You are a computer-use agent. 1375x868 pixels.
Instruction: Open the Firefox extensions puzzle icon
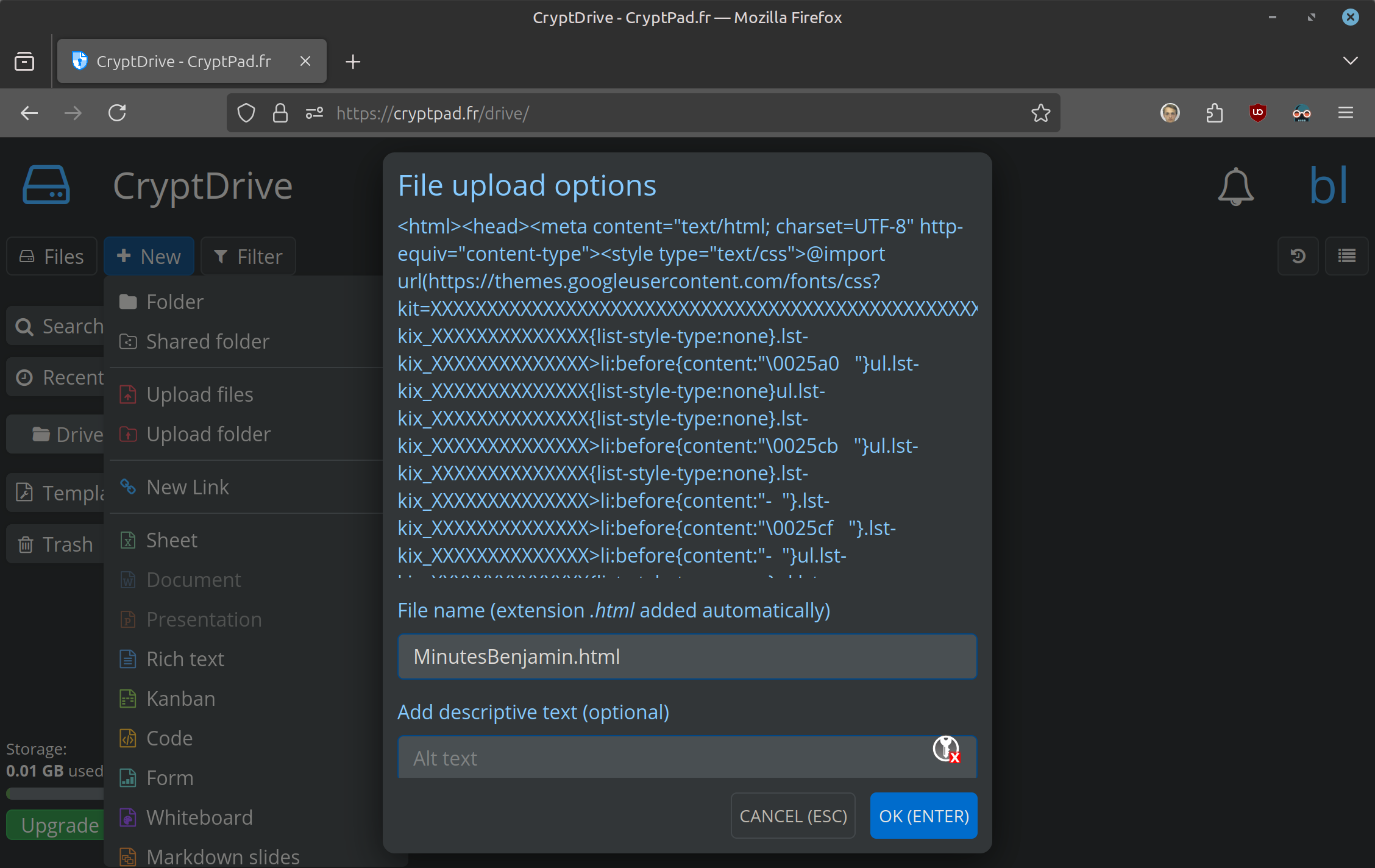(x=1214, y=113)
